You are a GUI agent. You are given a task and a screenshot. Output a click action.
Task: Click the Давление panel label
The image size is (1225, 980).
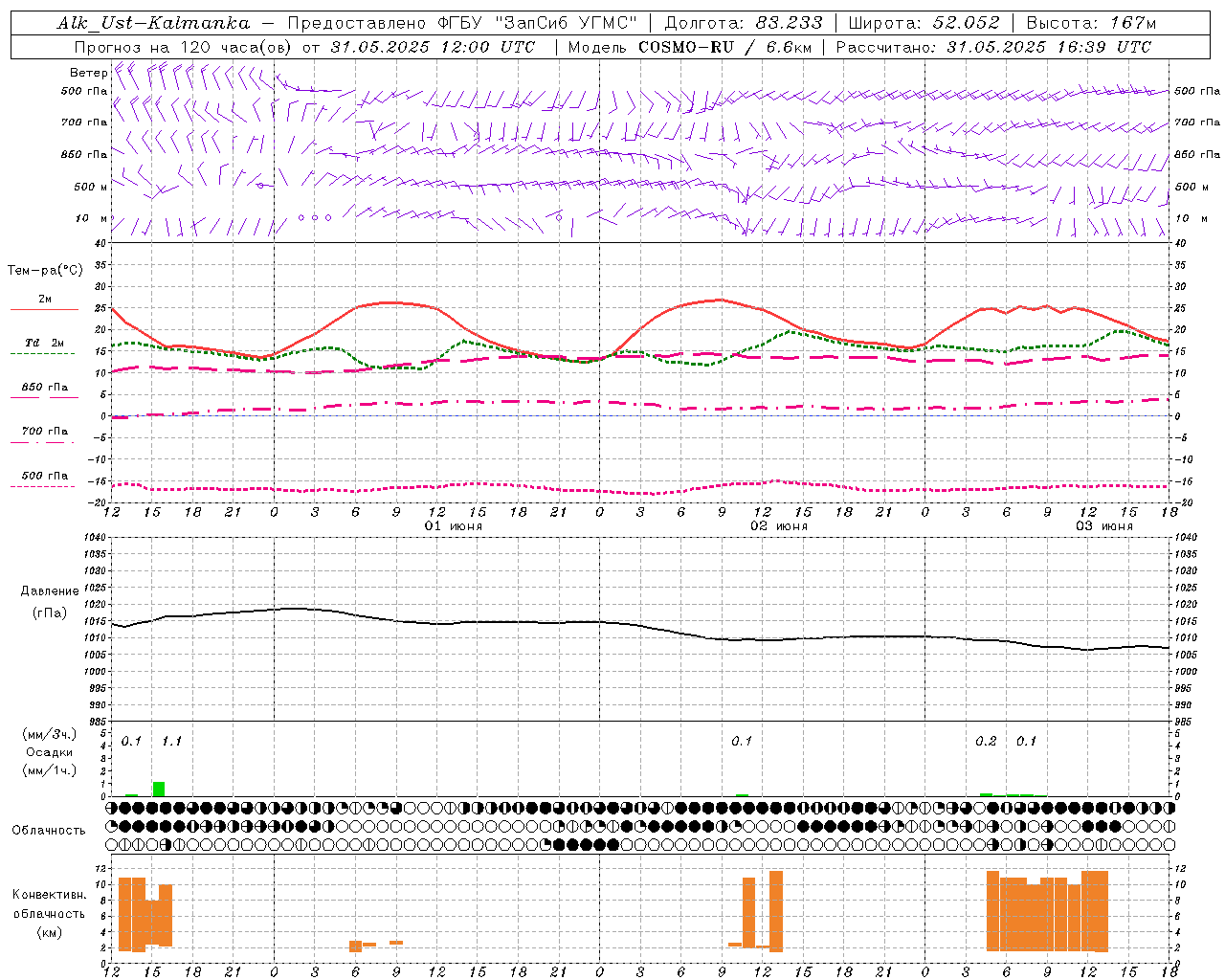point(50,591)
